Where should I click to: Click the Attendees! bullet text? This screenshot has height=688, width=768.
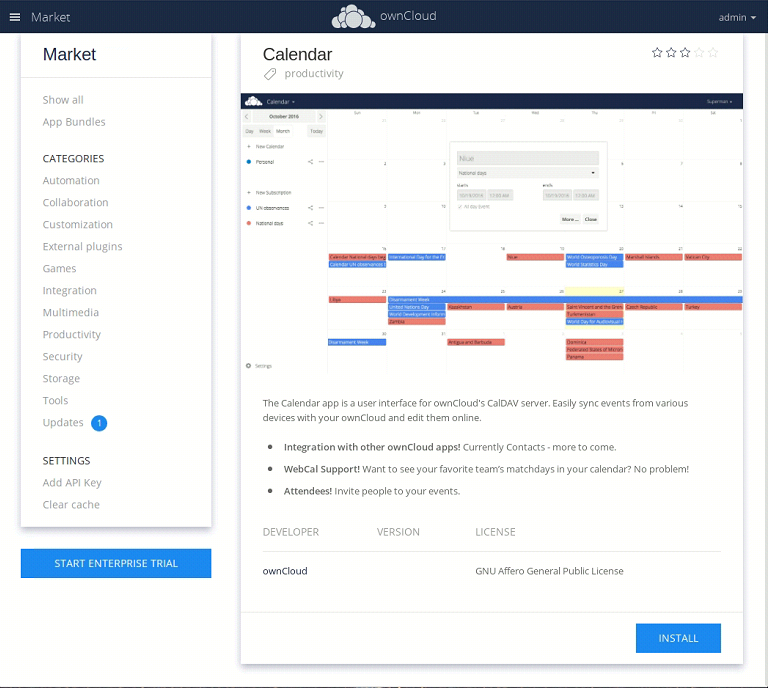click(x=308, y=491)
